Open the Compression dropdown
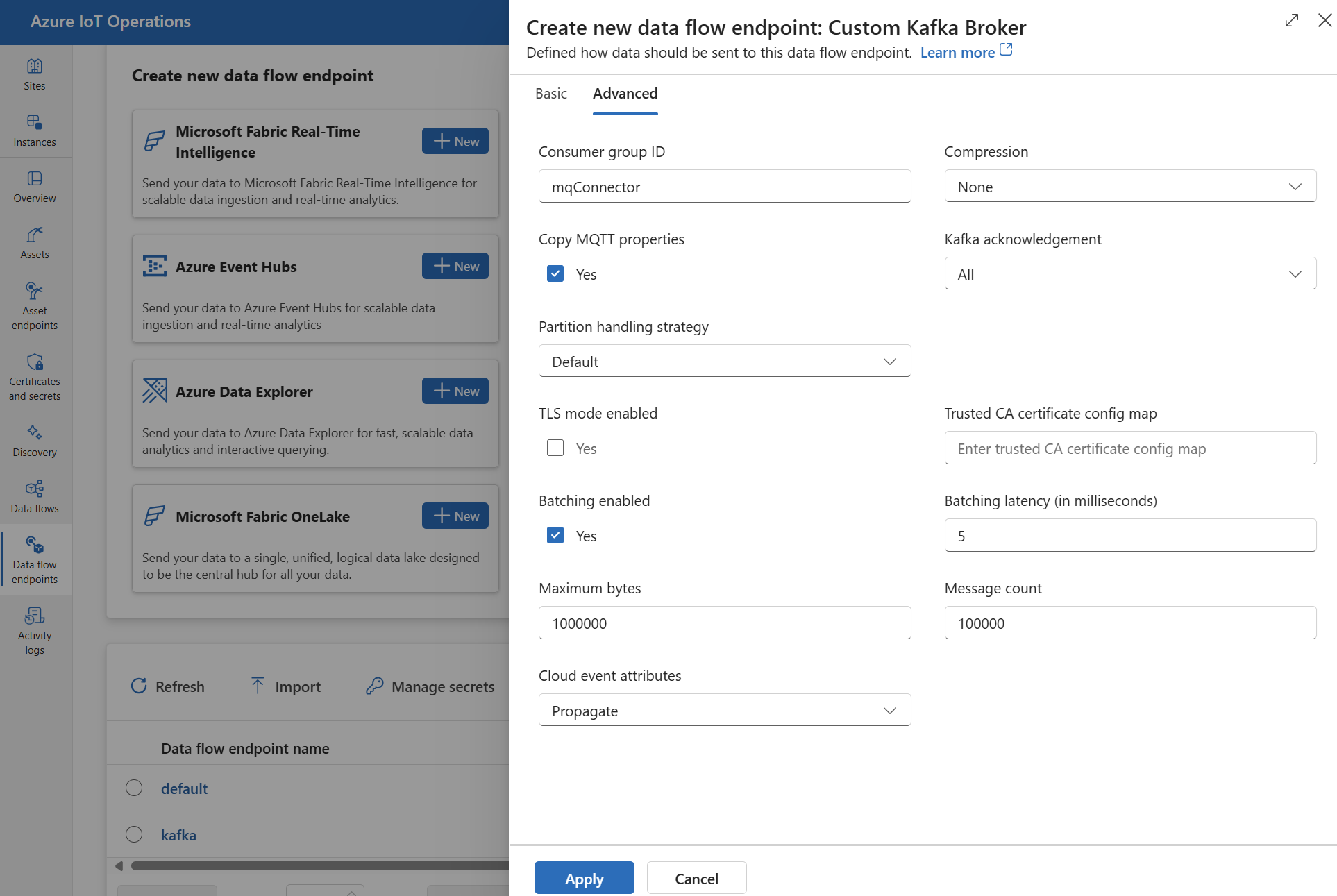Viewport: 1337px width, 896px height. pyautogui.click(x=1129, y=186)
